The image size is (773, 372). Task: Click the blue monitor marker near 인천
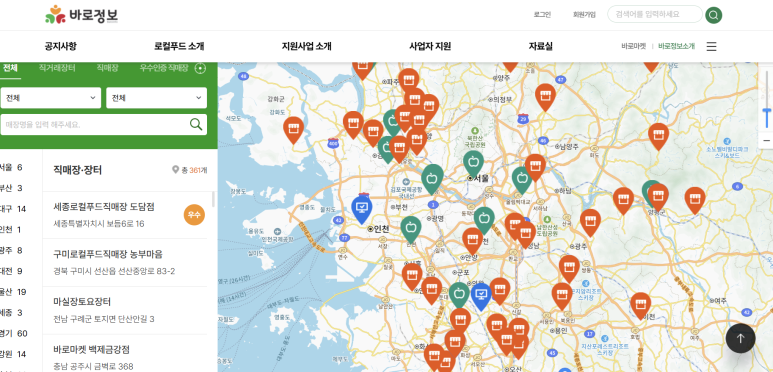tap(363, 208)
